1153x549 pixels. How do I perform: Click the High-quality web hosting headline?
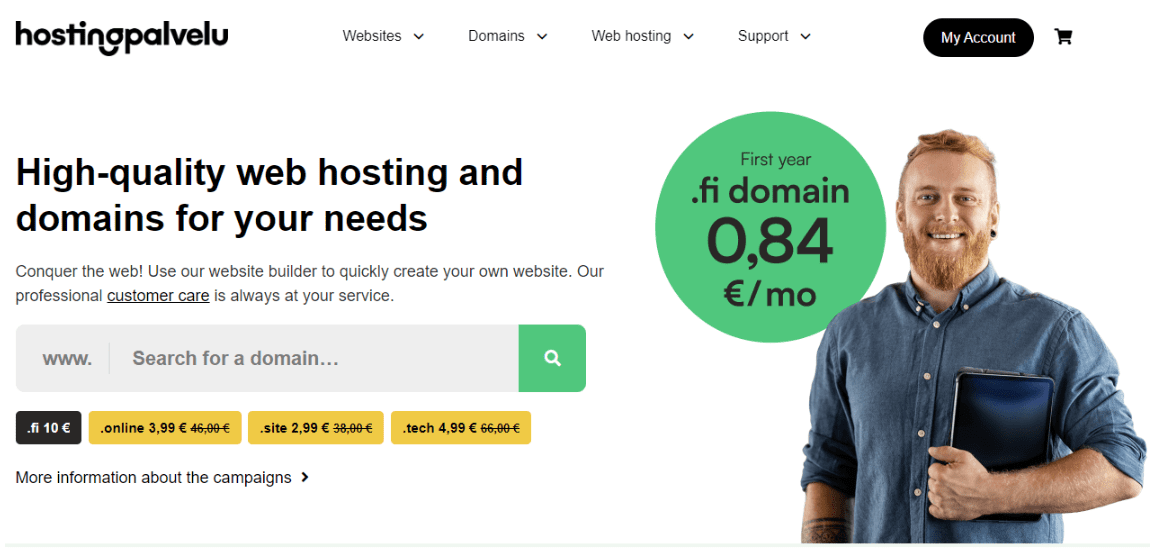pyautogui.click(x=269, y=195)
